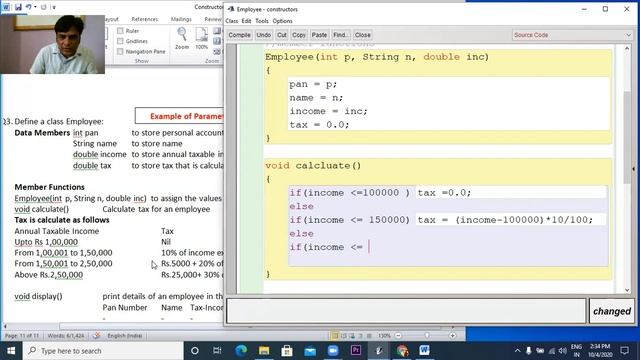Open Microsoft Store from taskbar
The image size is (640, 360).
(x=287, y=351)
